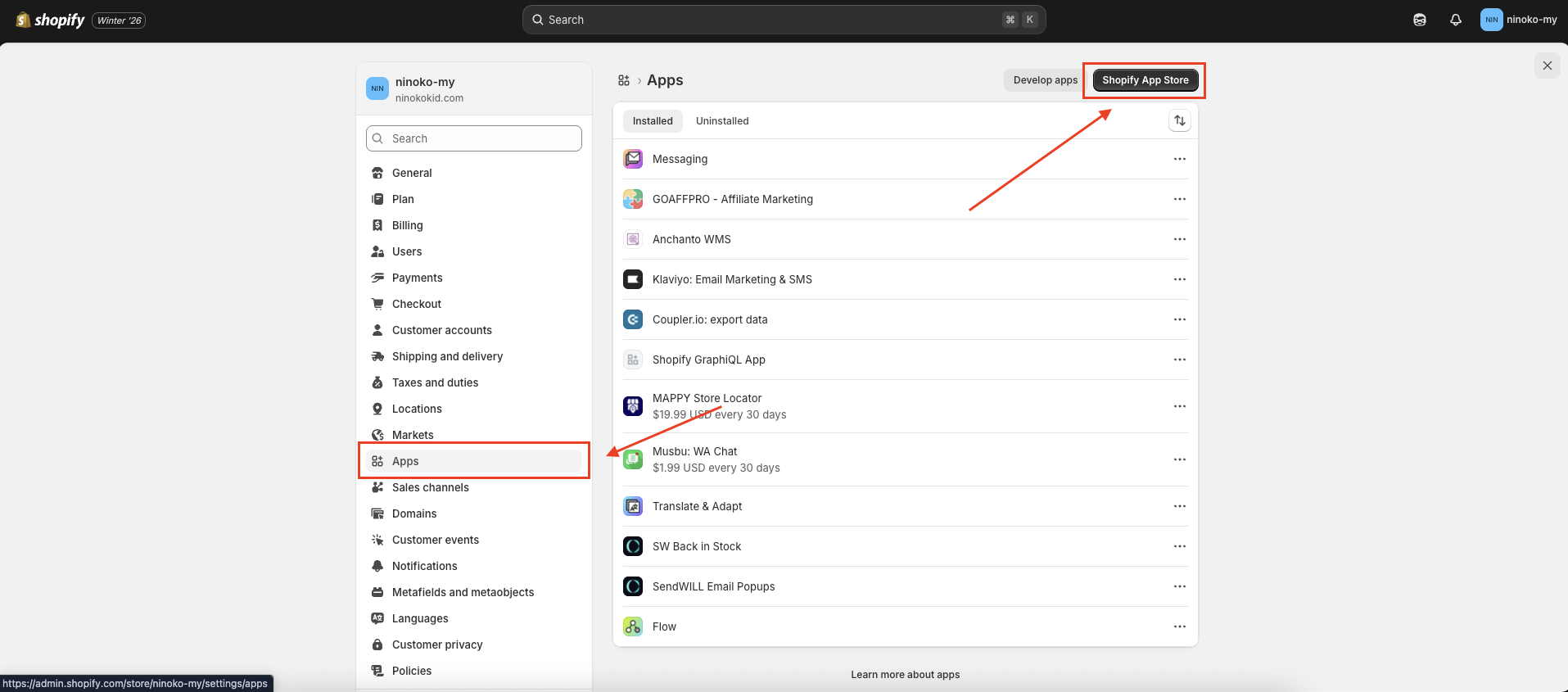This screenshot has height=692, width=1568.
Task: Open the ninoko-my account menu
Action: 1519,20
